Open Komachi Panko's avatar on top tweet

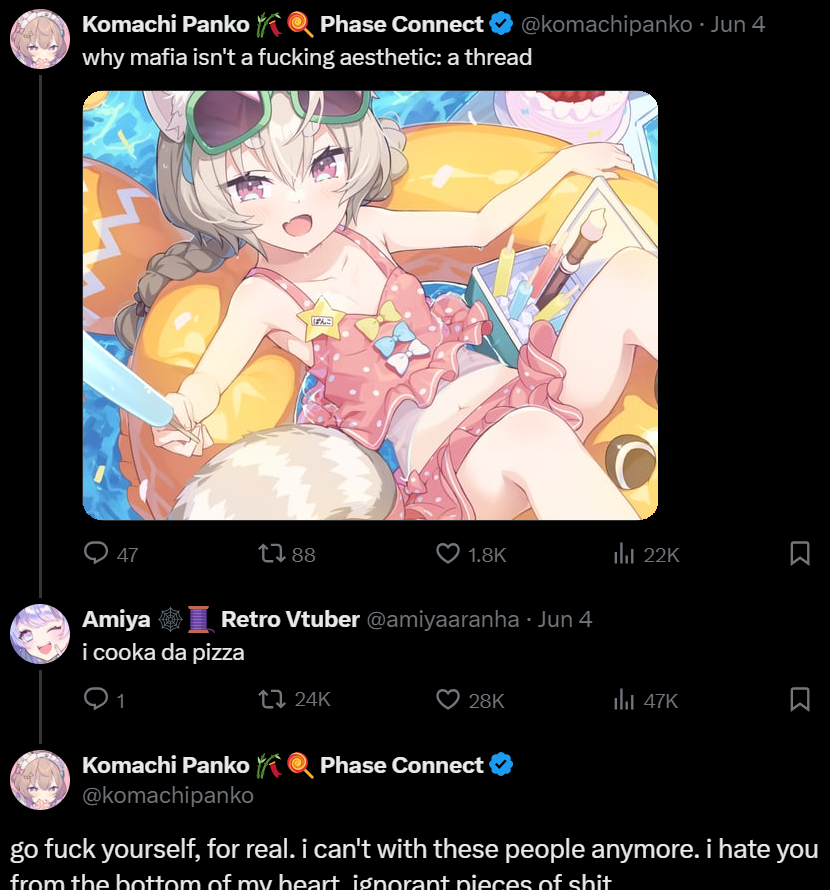coord(40,39)
